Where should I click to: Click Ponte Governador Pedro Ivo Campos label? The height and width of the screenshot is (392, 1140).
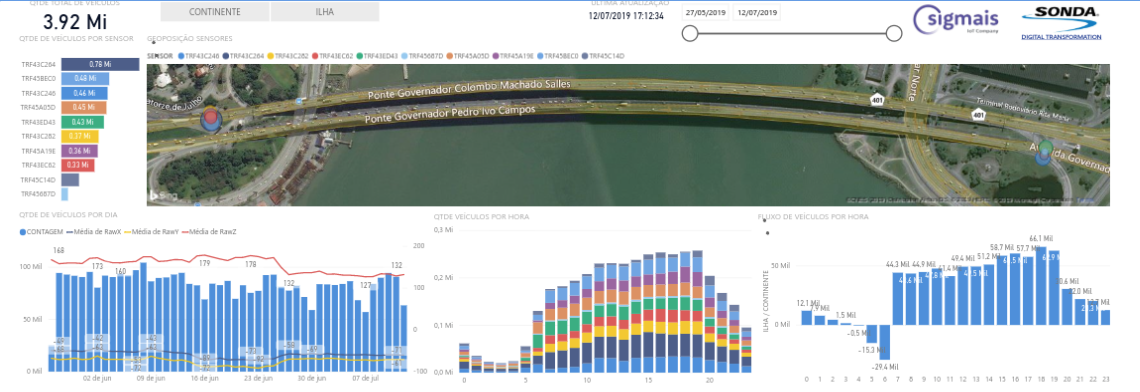(450, 114)
